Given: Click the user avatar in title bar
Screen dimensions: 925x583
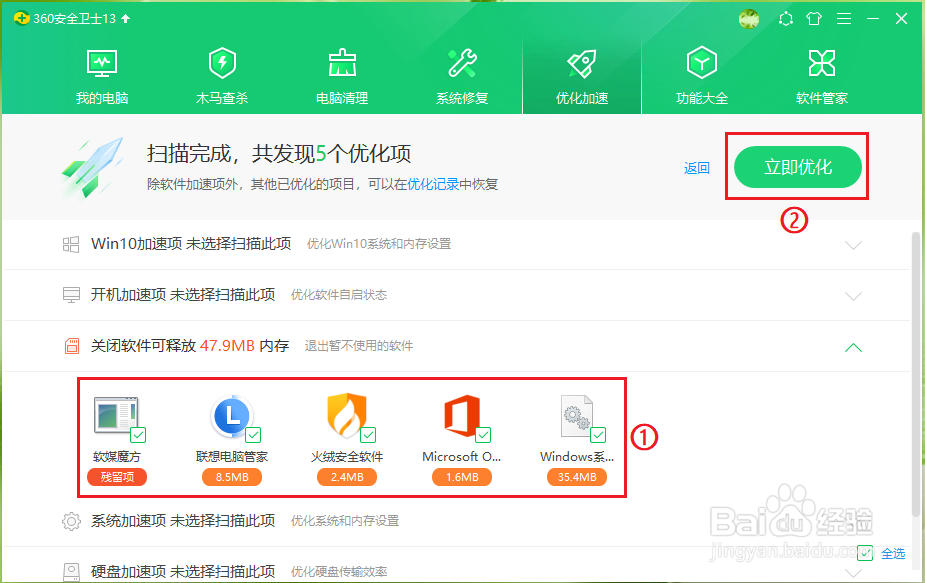Looking at the screenshot, I should click(x=749, y=19).
